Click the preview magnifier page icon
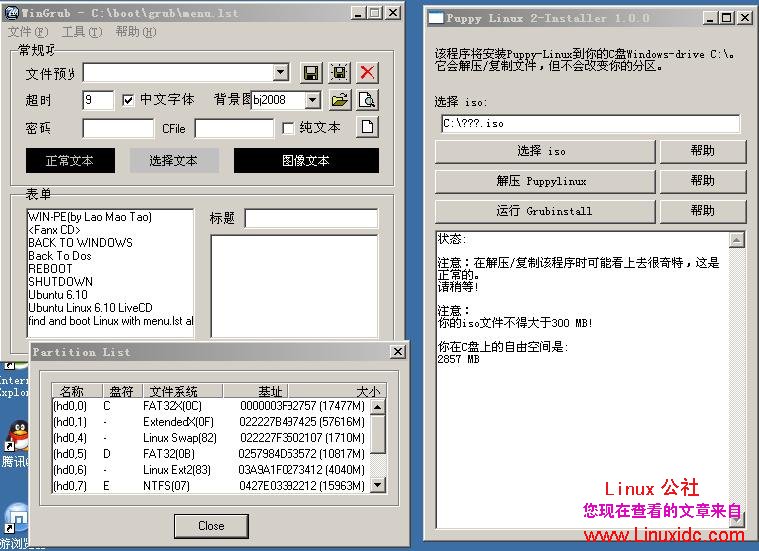The width and height of the screenshot is (759, 551). tap(367, 100)
